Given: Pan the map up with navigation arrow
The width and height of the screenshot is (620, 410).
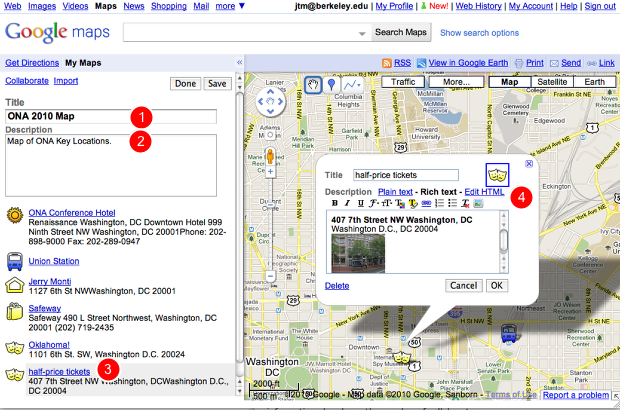Looking at the screenshot, I should pyautogui.click(x=270, y=92).
